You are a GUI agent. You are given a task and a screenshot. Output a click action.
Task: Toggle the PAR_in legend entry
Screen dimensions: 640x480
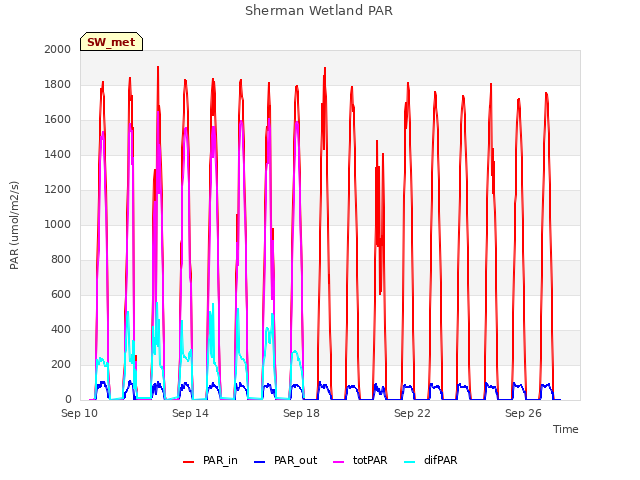pyautogui.click(x=210, y=460)
